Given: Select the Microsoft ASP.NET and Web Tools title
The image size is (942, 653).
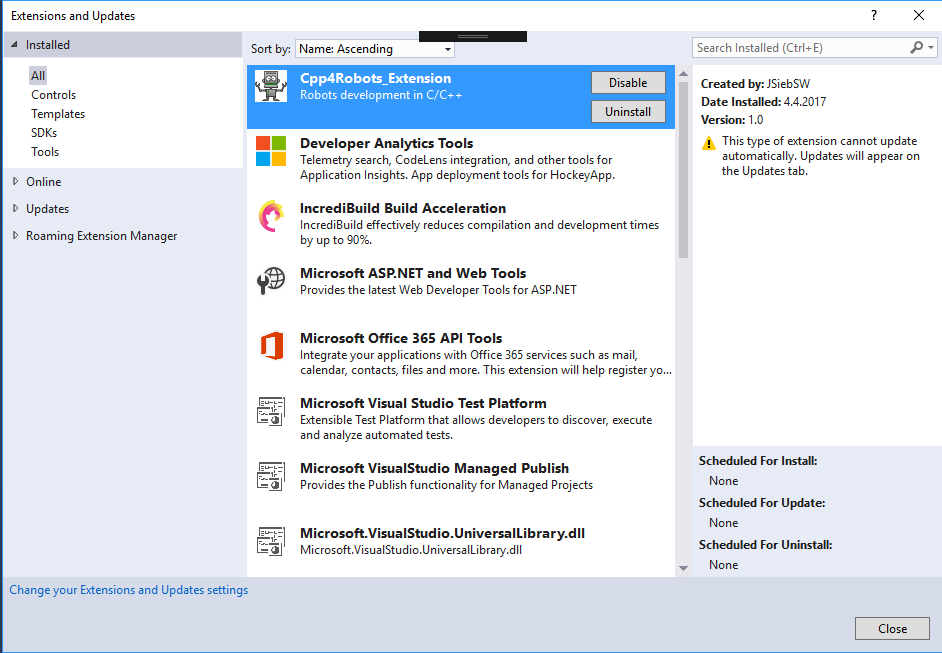Looking at the screenshot, I should [x=413, y=273].
